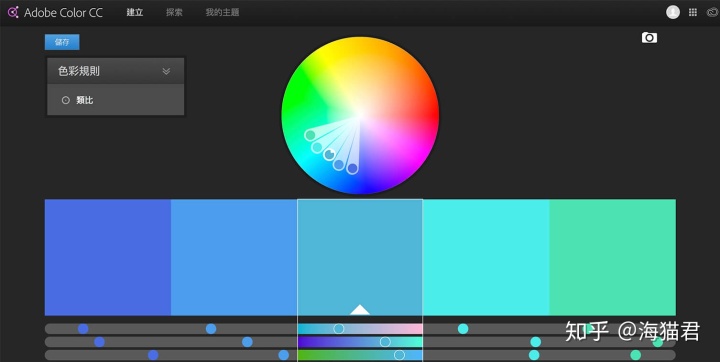The width and height of the screenshot is (720, 362).
Task: Click the Adobe Color CC logo icon
Action: 13,12
